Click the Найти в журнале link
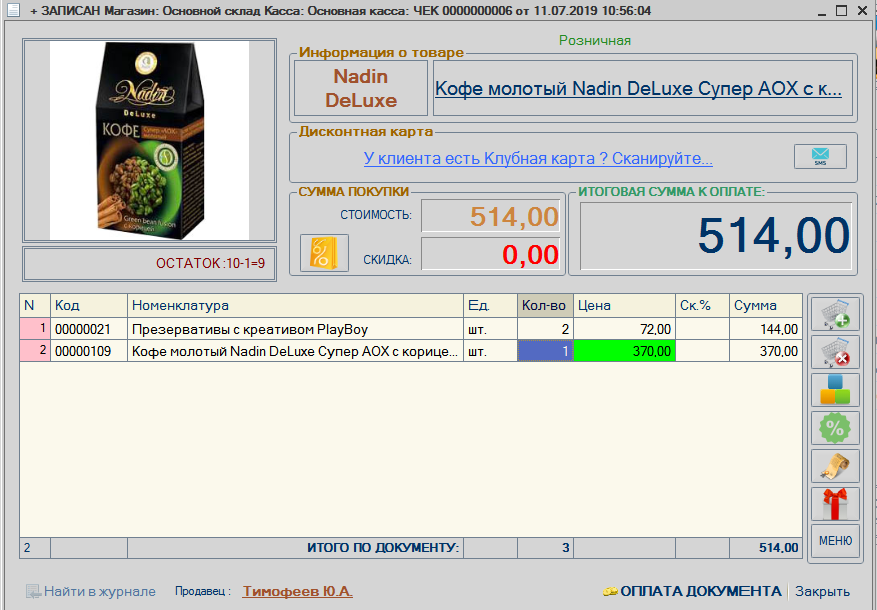Screen dimensions: 877x610 point(100,592)
